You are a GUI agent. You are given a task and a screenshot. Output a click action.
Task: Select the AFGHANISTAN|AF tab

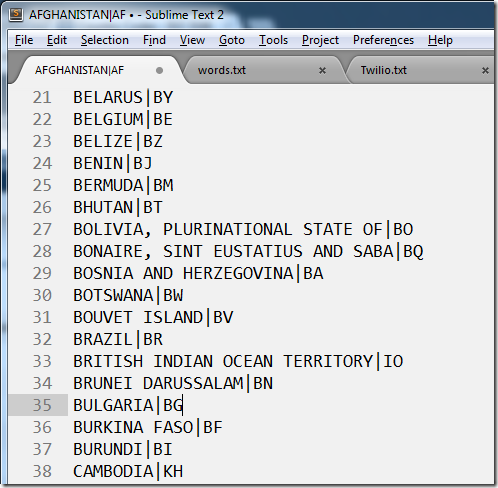(79, 70)
